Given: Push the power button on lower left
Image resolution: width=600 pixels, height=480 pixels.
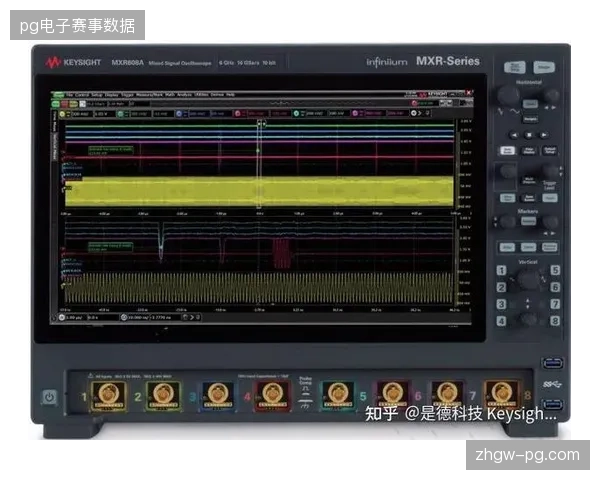Looking at the screenshot, I should (x=49, y=397).
